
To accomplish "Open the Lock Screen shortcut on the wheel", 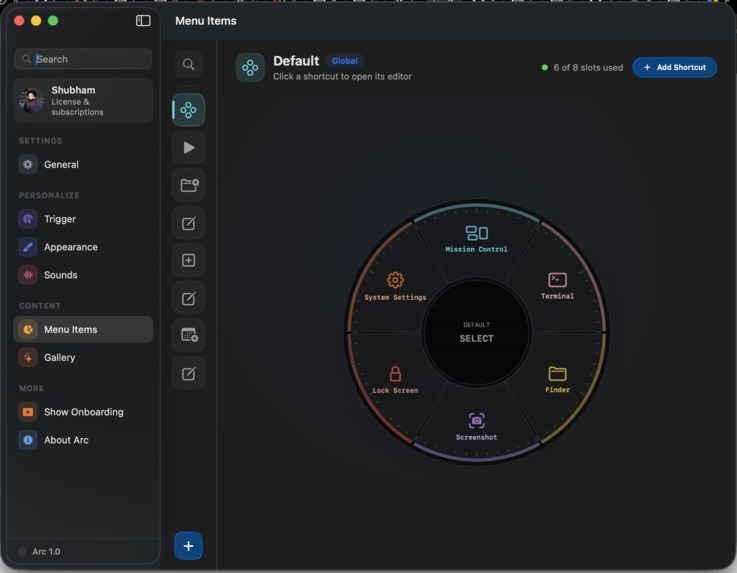I will coord(395,380).
